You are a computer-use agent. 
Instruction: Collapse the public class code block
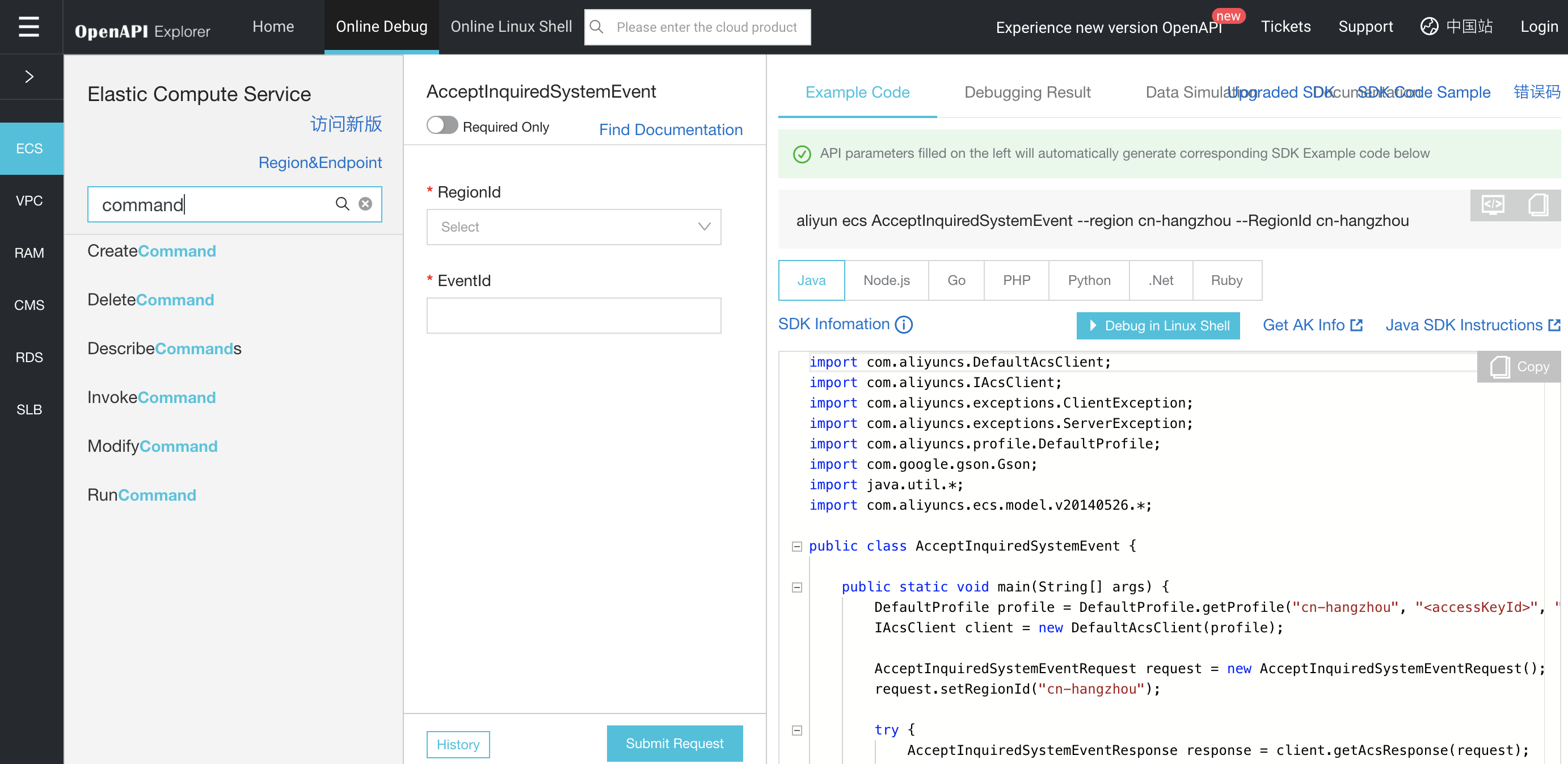[797, 547]
